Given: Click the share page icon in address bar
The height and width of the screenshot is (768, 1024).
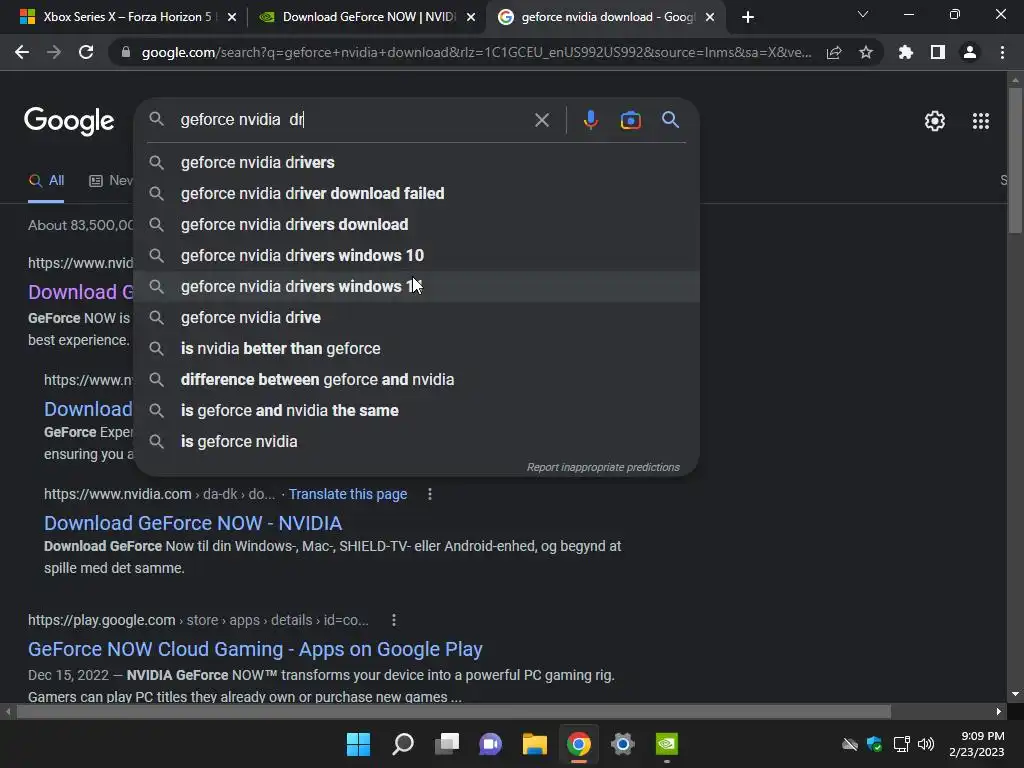Looking at the screenshot, I should (834, 53).
